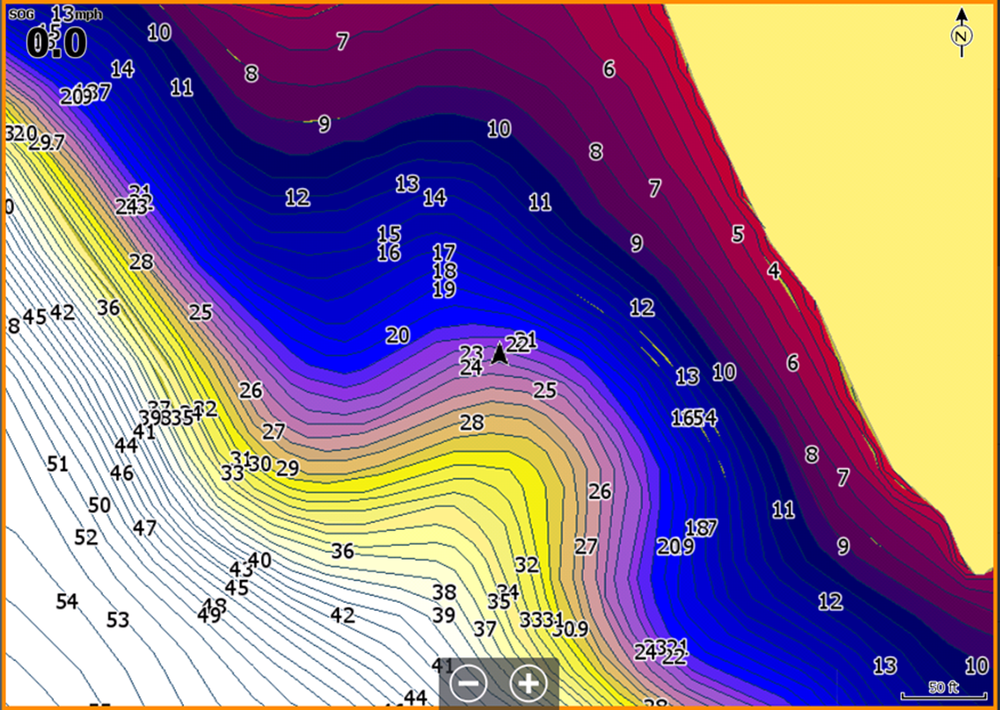Image resolution: width=1000 pixels, height=710 pixels.
Task: Select the boat position arrow on chart
Action: pos(499,353)
